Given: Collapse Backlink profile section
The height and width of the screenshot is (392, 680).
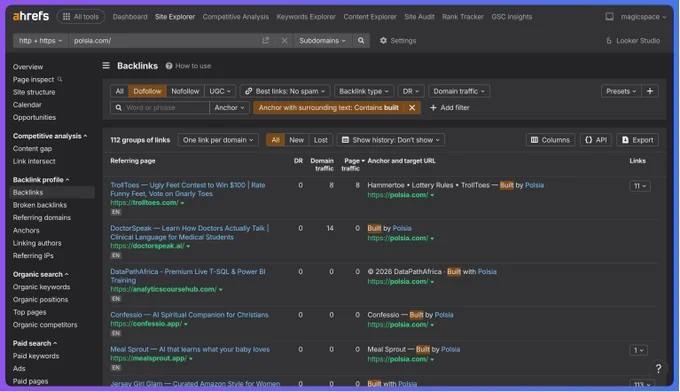Looking at the screenshot, I should coord(41,180).
